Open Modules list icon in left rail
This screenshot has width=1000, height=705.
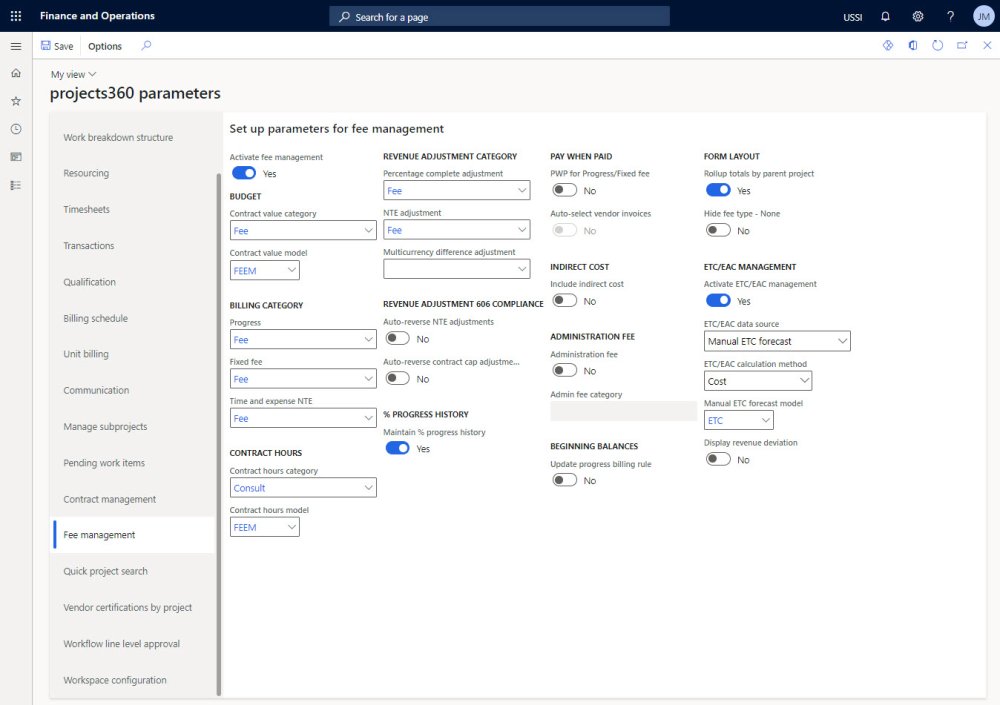pos(16,185)
